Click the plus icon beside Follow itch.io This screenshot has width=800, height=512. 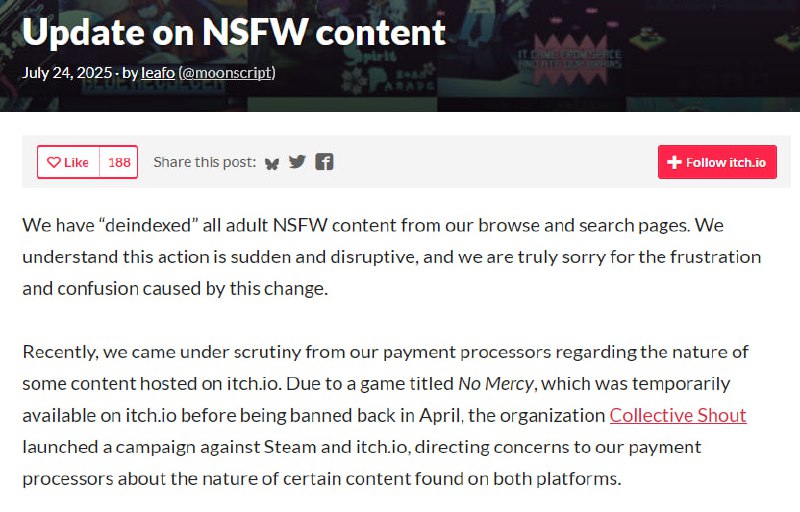(x=674, y=163)
